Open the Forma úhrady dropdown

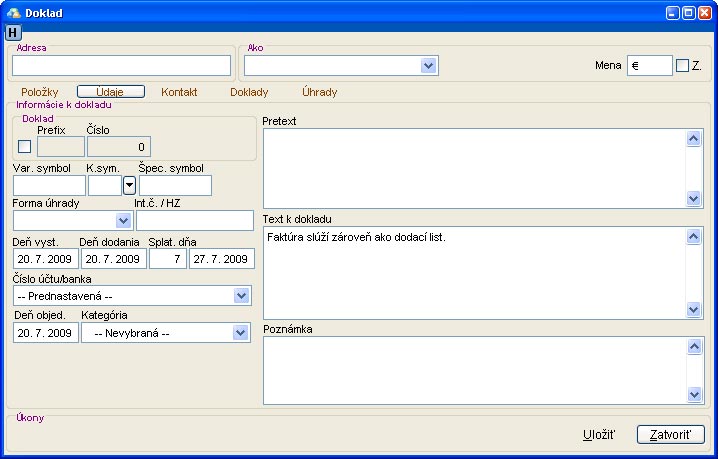click(x=124, y=221)
